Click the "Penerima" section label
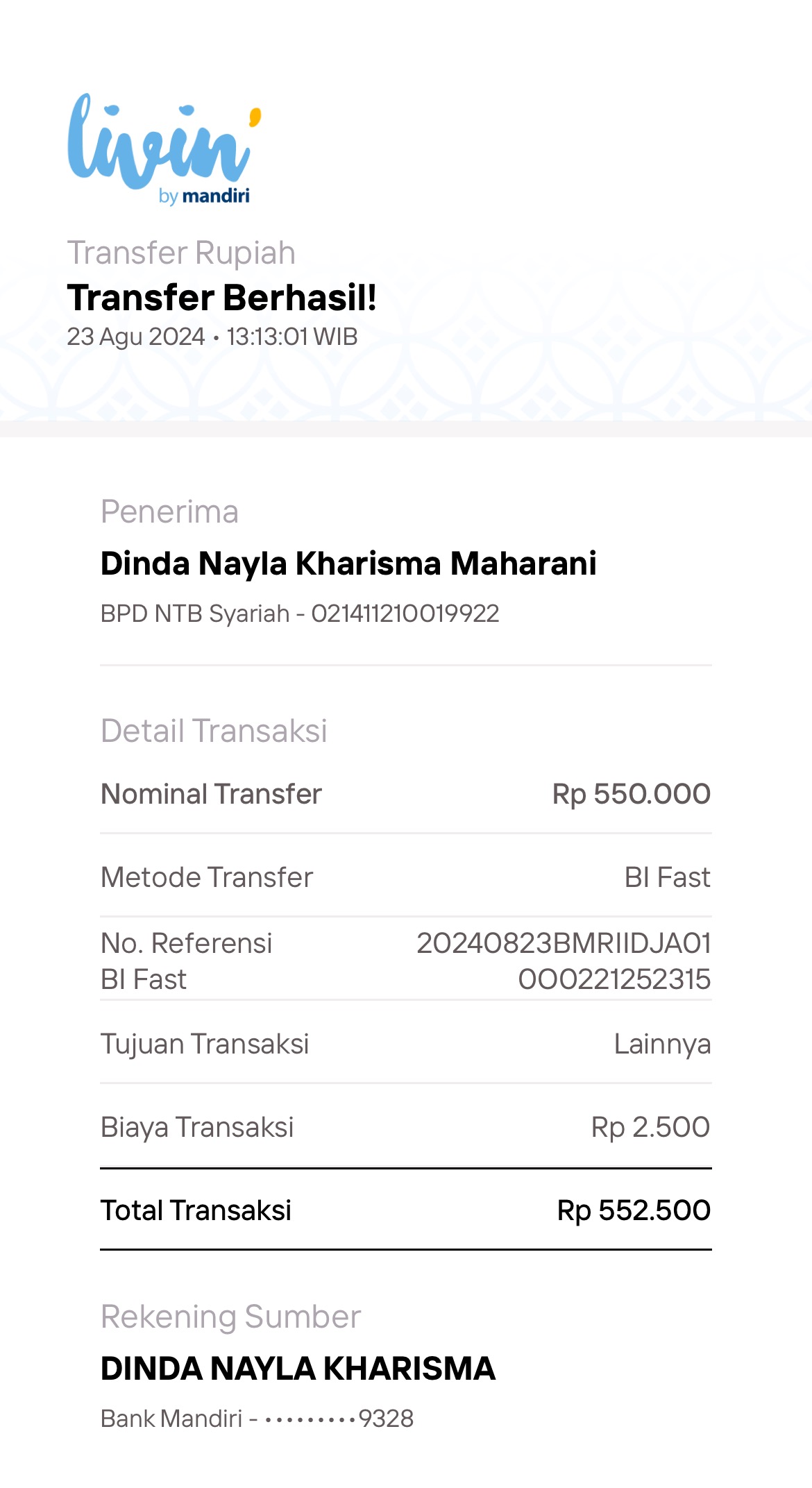Viewport: 812px width, 1488px height. click(169, 512)
